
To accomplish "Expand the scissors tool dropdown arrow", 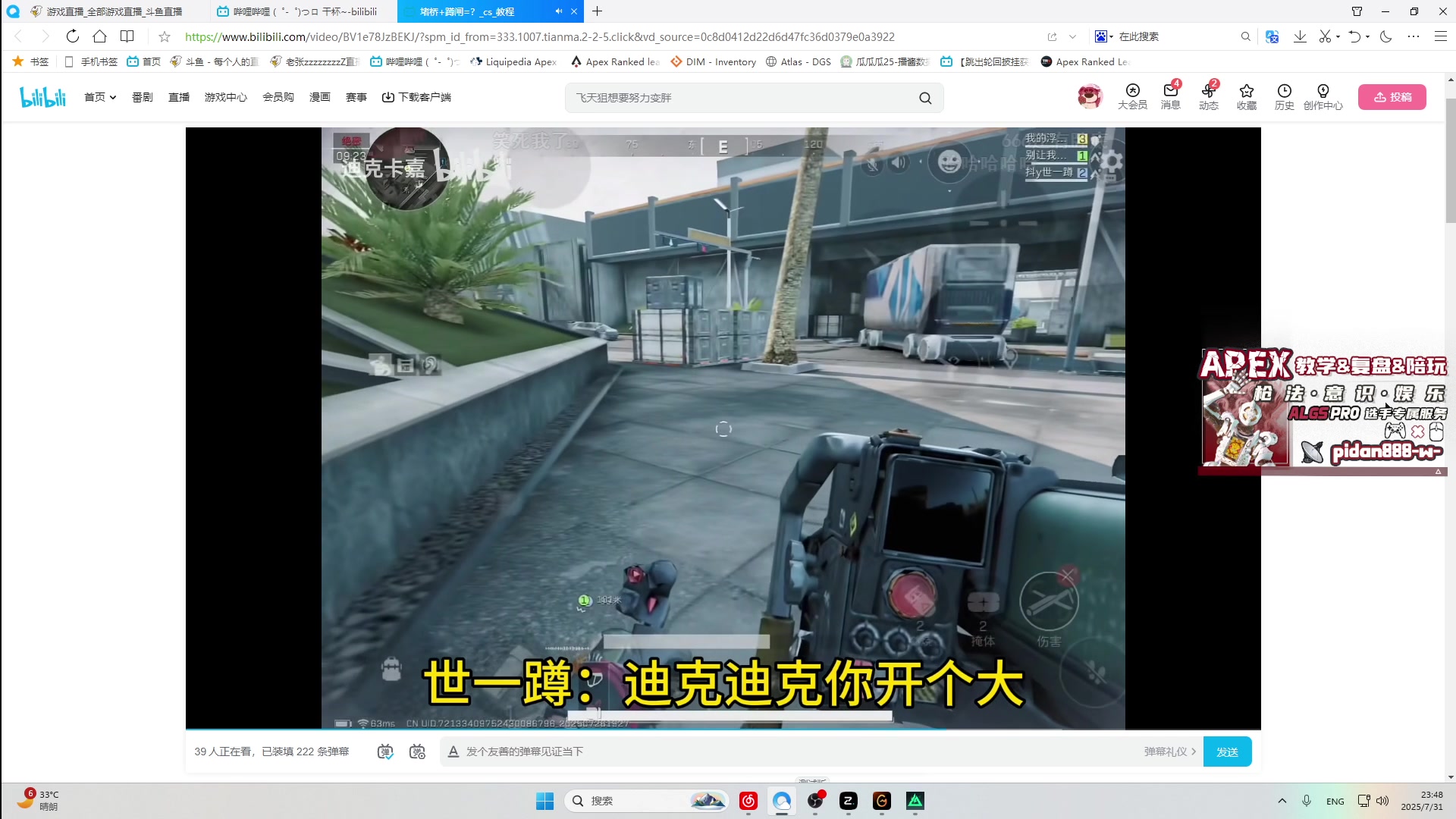I will [1338, 36].
